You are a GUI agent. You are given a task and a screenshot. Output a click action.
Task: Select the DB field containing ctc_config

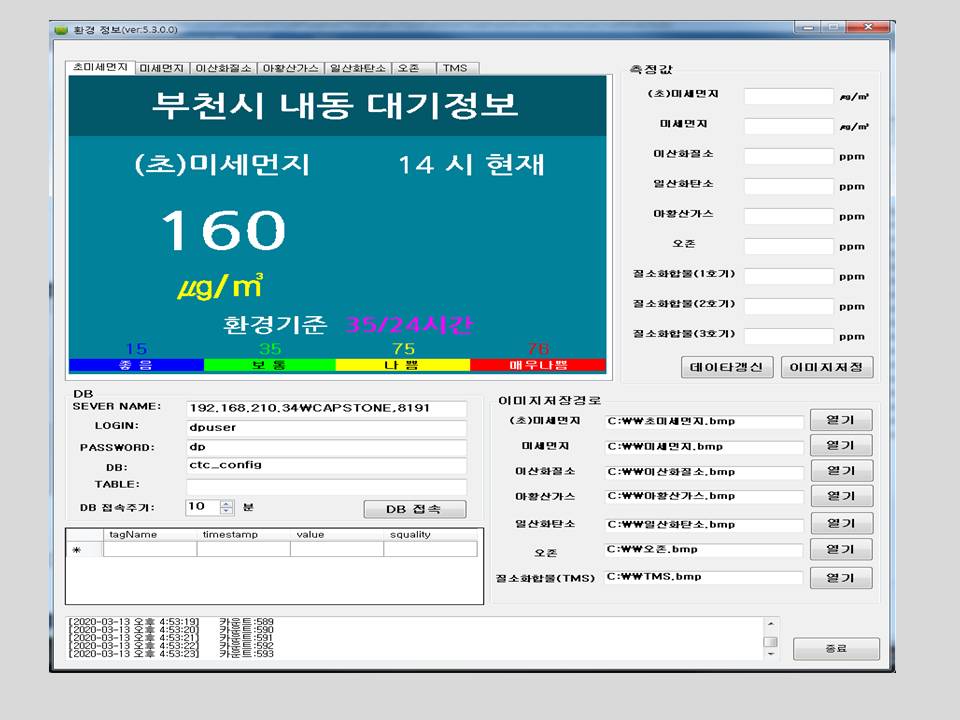[x=326, y=465]
